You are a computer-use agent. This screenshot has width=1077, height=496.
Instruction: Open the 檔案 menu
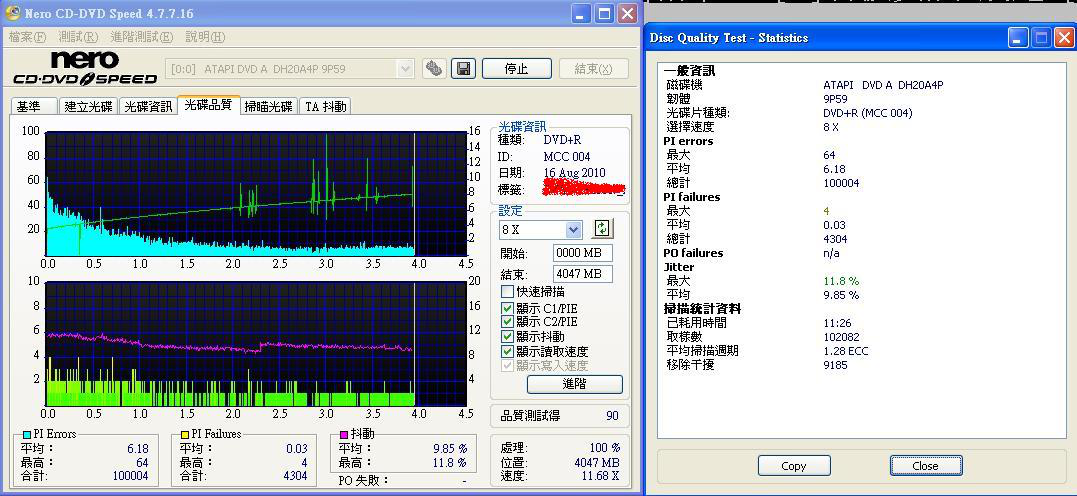[x=27, y=37]
